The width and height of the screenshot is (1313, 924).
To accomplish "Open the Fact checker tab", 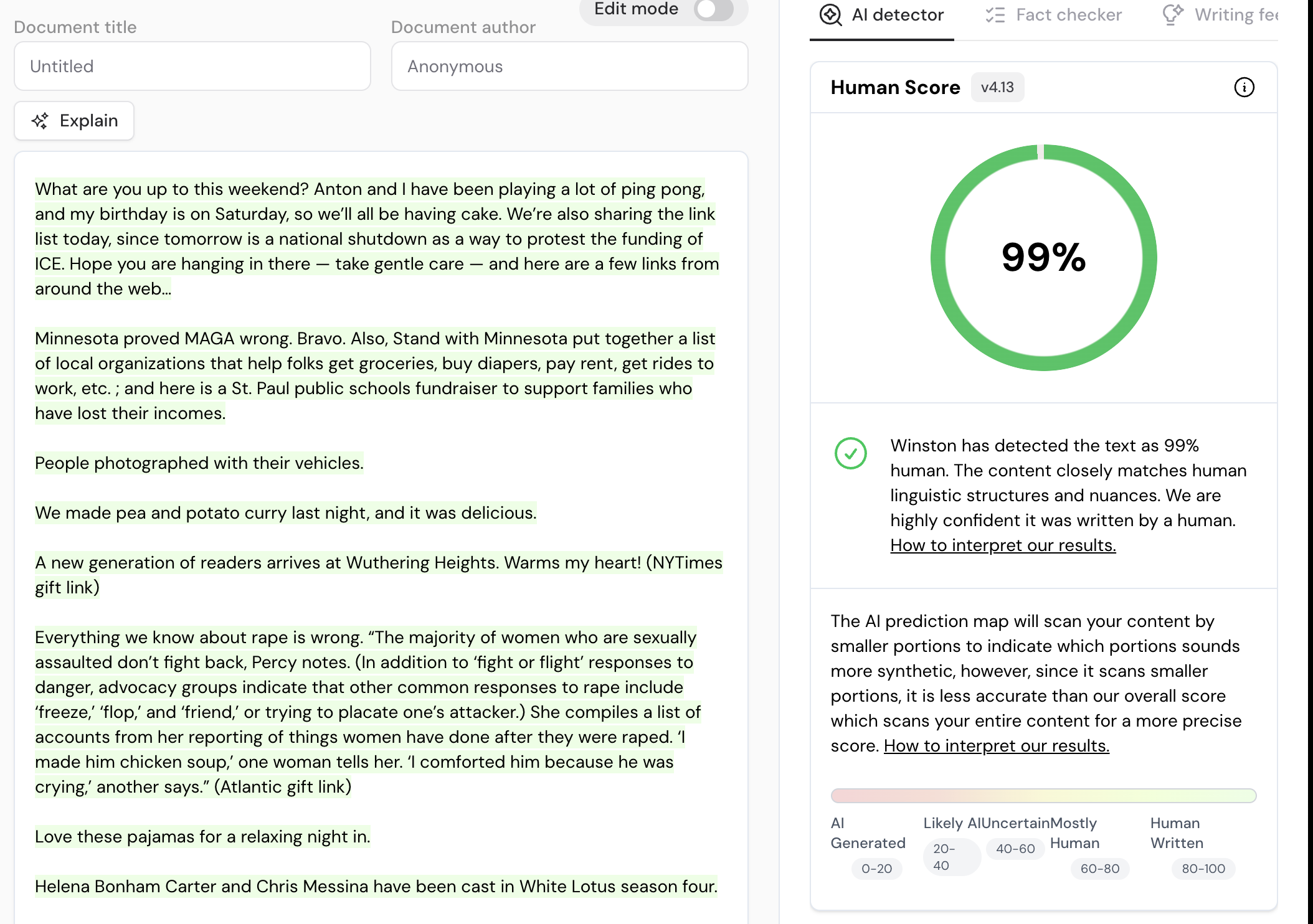I will [1068, 15].
